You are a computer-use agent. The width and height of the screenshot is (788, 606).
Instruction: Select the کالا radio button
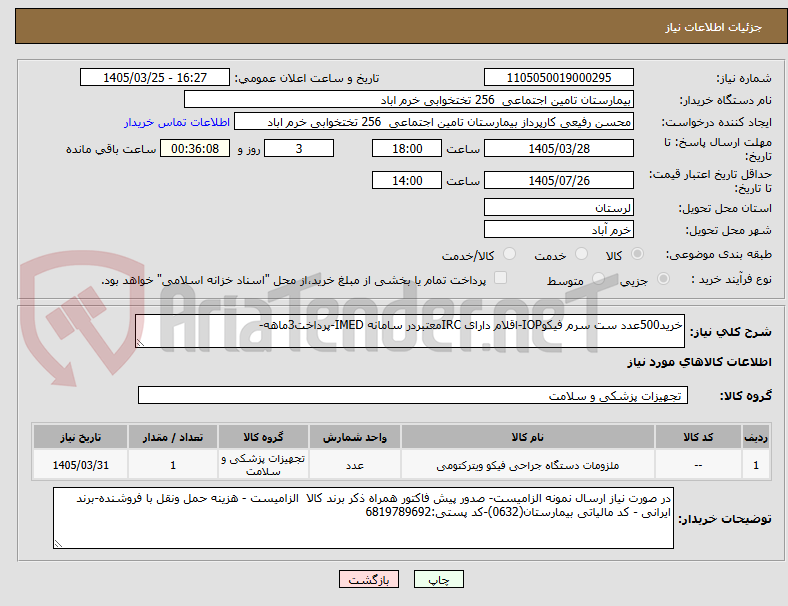637,254
